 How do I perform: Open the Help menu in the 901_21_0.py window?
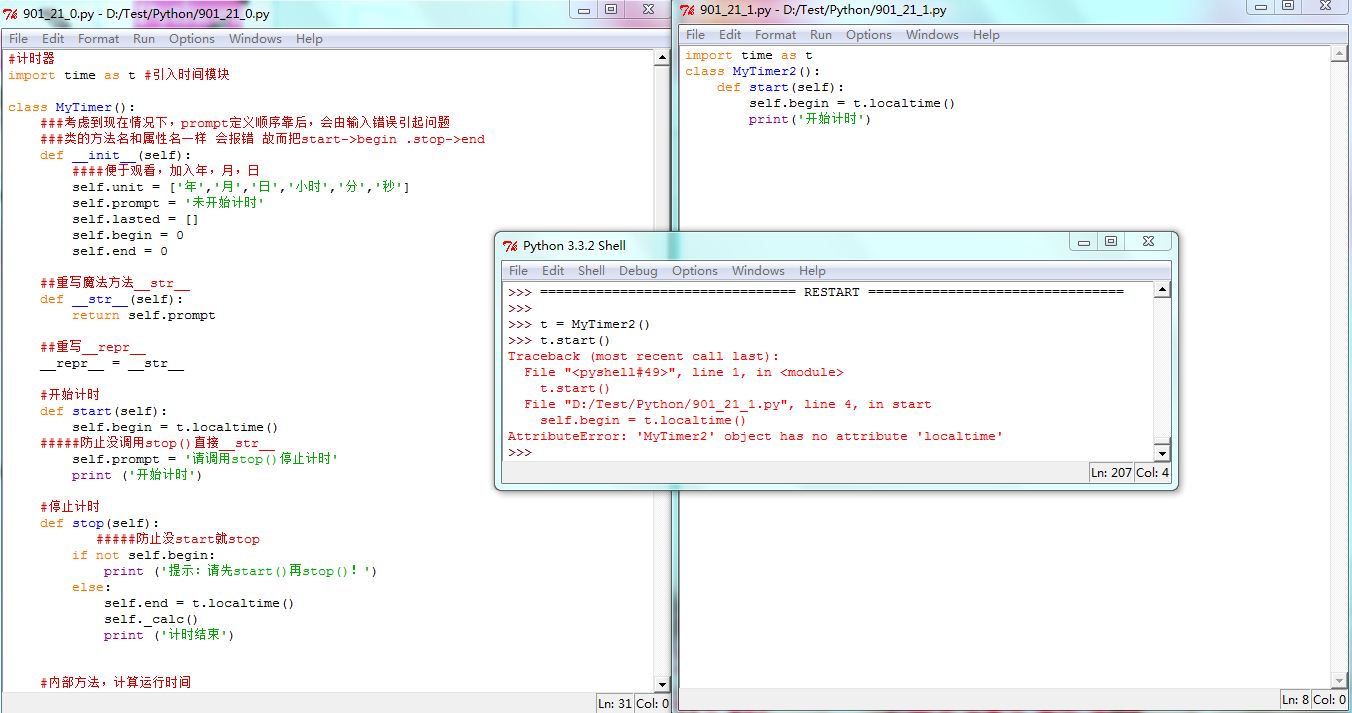click(309, 39)
